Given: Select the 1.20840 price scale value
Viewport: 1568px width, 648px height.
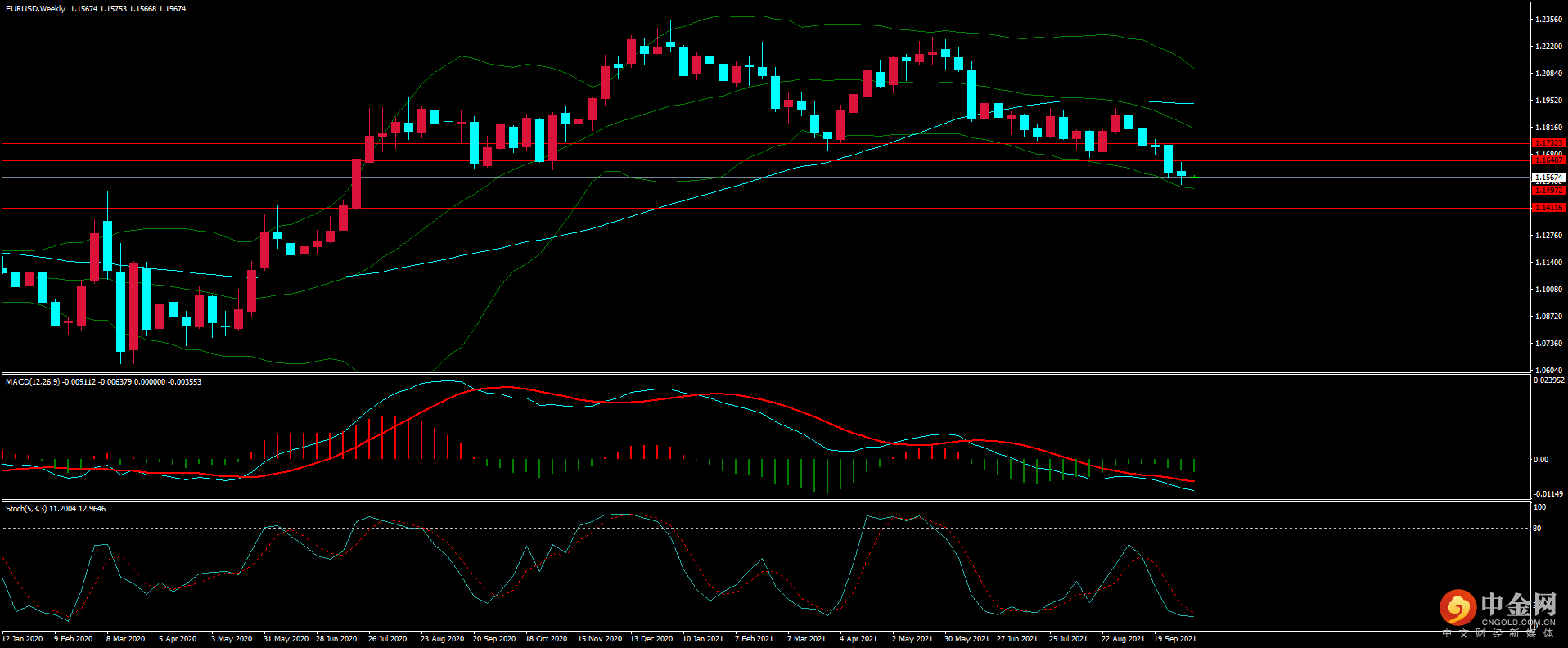Looking at the screenshot, I should (1548, 74).
